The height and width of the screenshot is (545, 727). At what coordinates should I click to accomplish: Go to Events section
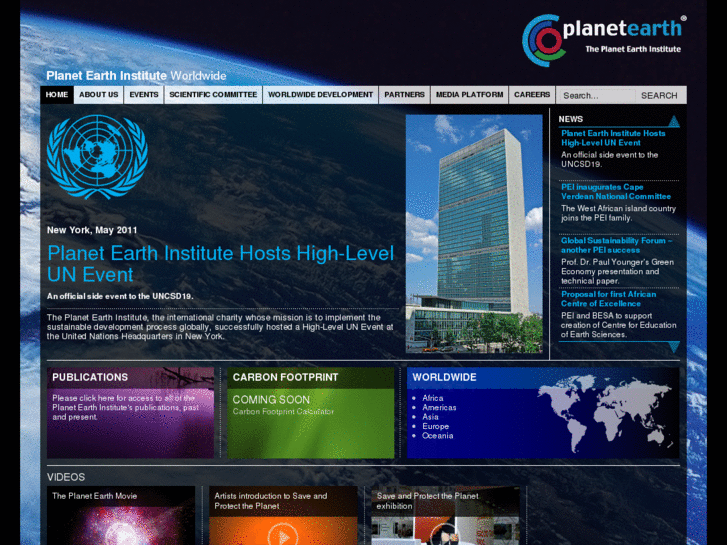pyautogui.click(x=144, y=95)
